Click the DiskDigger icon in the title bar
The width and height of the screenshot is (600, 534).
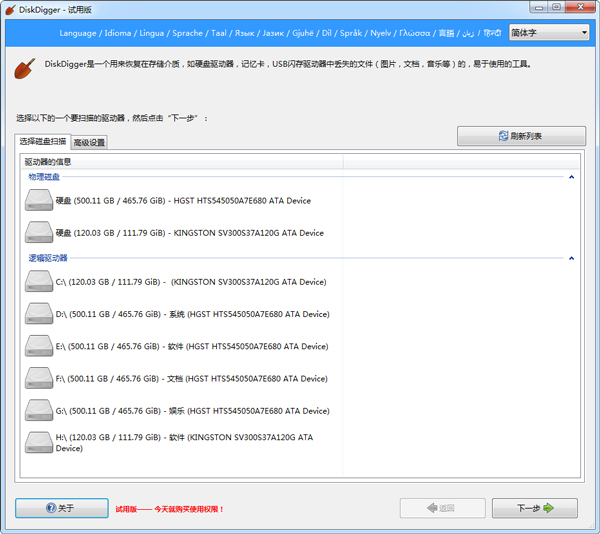(10, 10)
